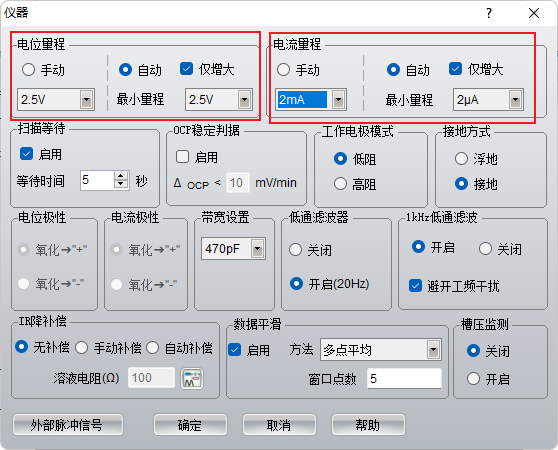Select 槽压监测 关闭 option
This screenshot has height=450, width=558.
click(x=473, y=351)
